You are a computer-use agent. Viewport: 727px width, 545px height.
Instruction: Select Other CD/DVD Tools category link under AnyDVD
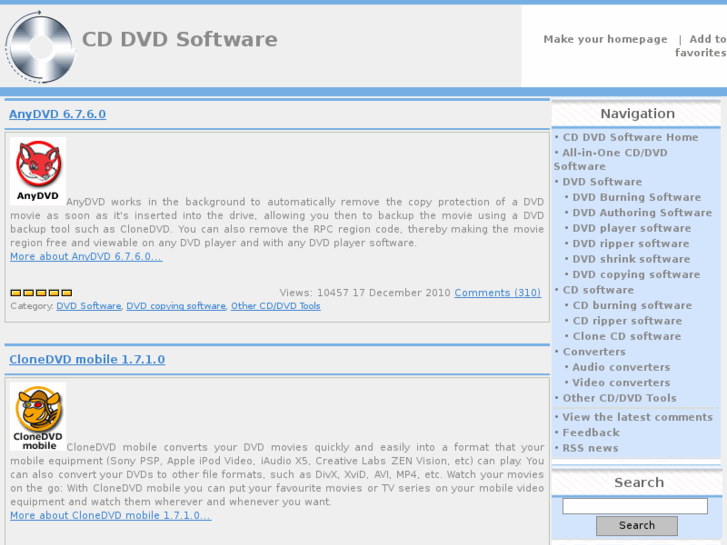275,306
